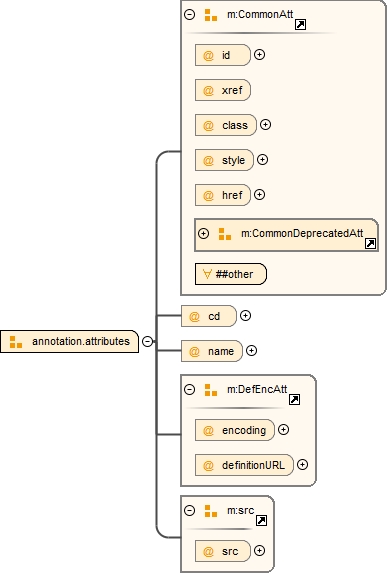The width and height of the screenshot is (388, 574).
Task: Collapse the m:CommonAtt group
Action: pos(190,15)
